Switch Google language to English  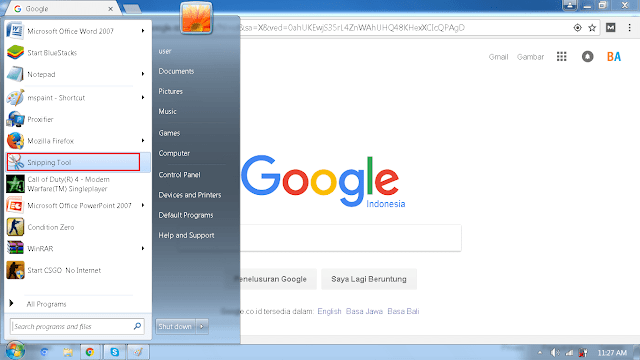329,311
